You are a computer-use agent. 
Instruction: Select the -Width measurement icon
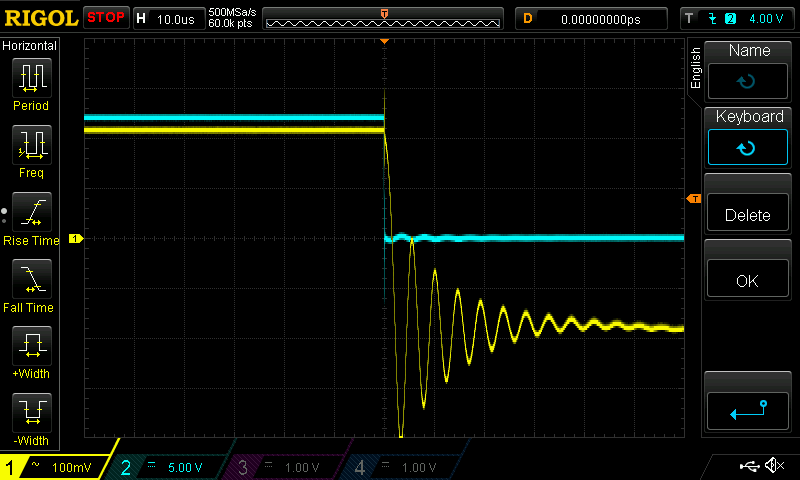tap(32, 412)
